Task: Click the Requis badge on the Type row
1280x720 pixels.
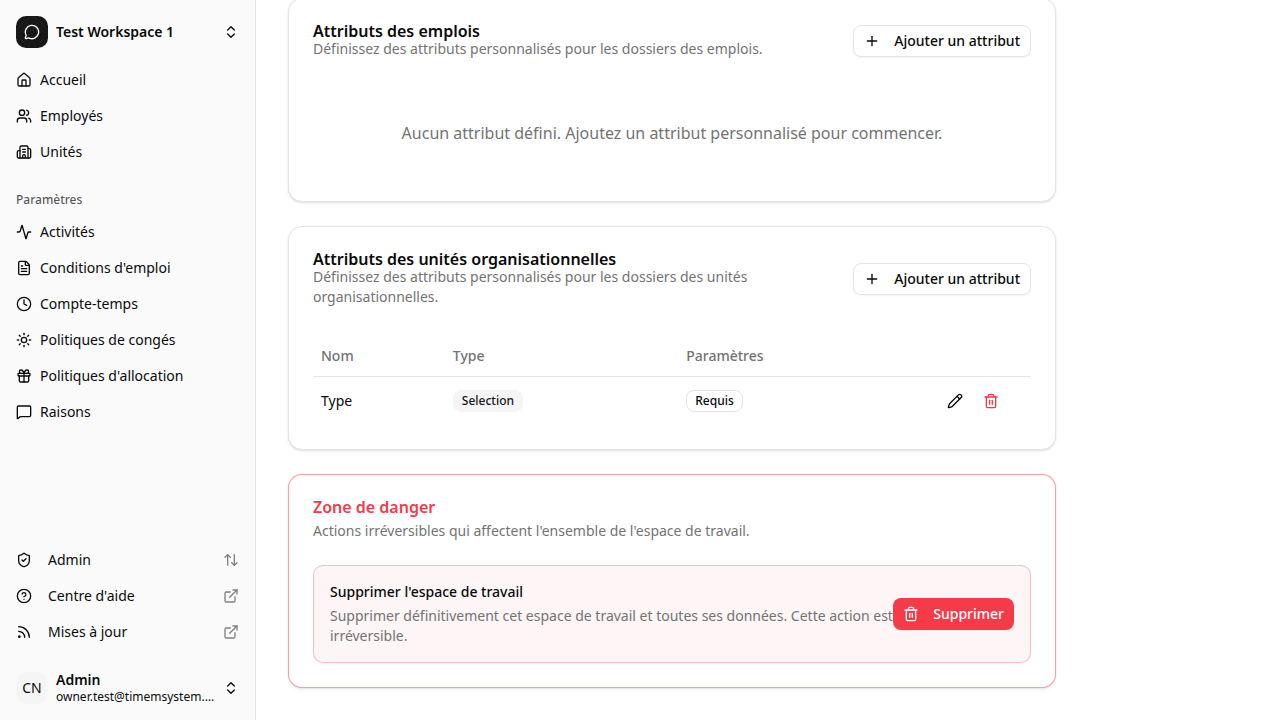Action: click(x=714, y=400)
